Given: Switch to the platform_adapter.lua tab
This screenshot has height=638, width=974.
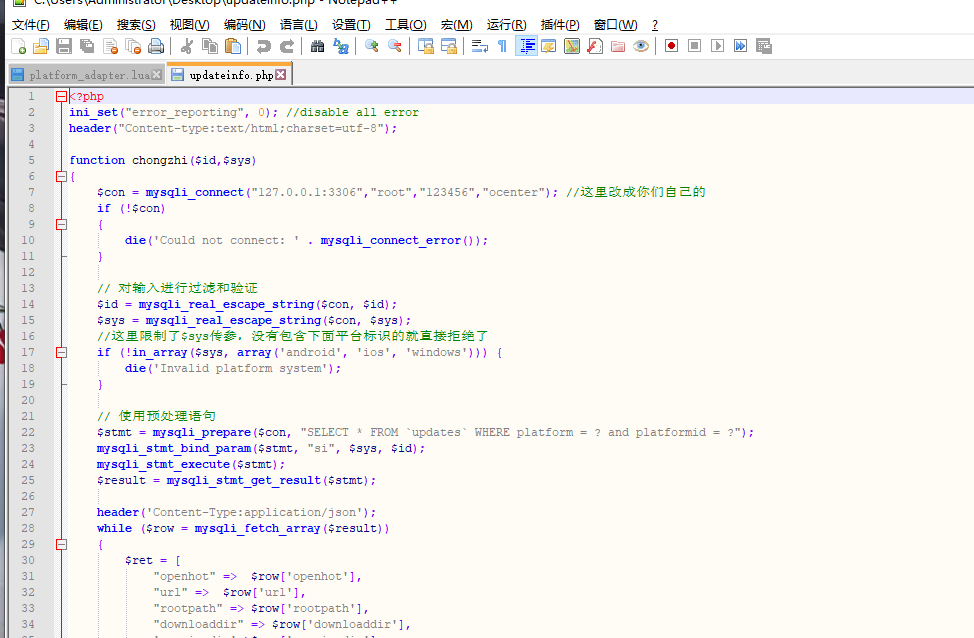Looking at the screenshot, I should (x=89, y=75).
